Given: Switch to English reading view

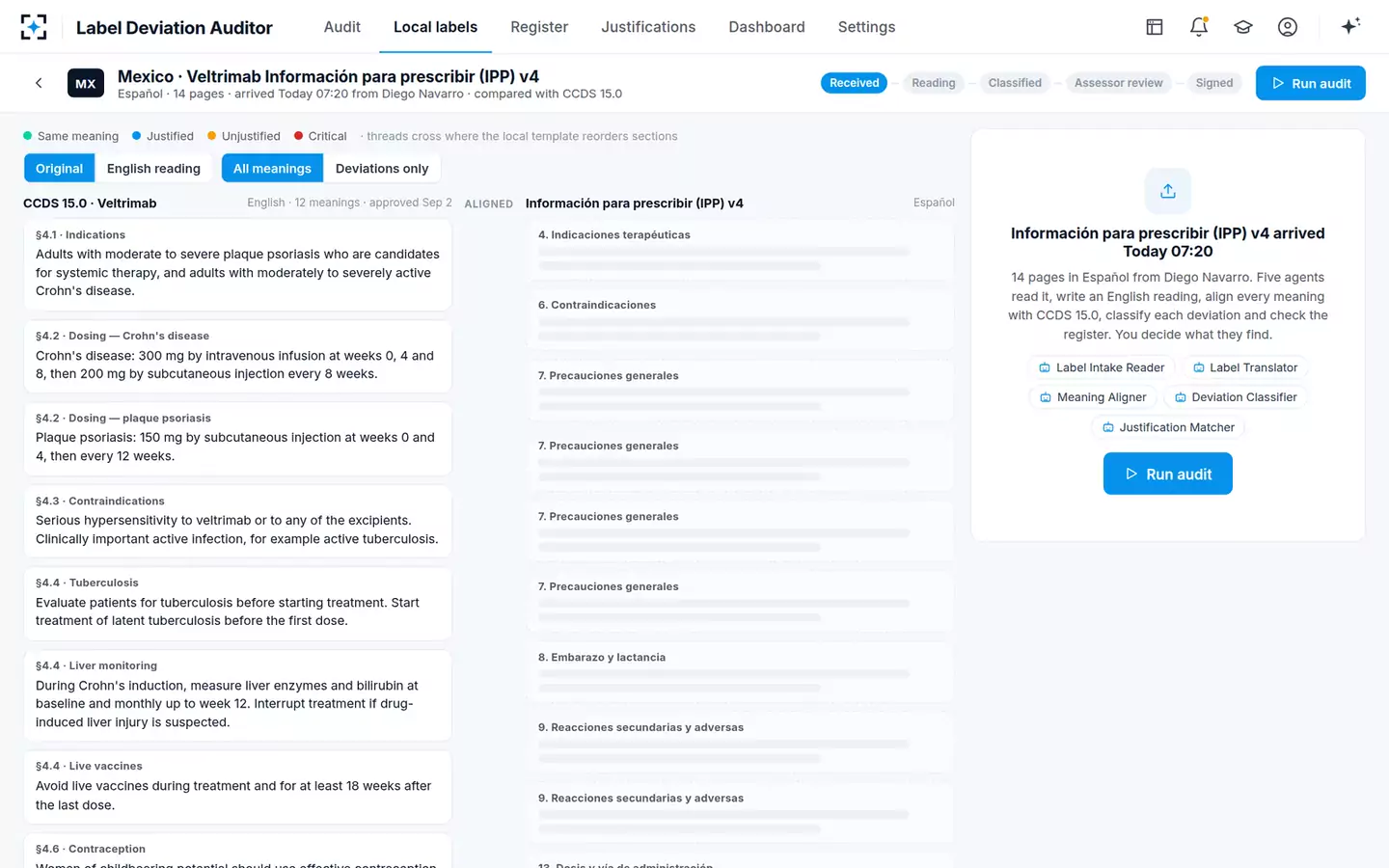Looking at the screenshot, I should point(153,168).
